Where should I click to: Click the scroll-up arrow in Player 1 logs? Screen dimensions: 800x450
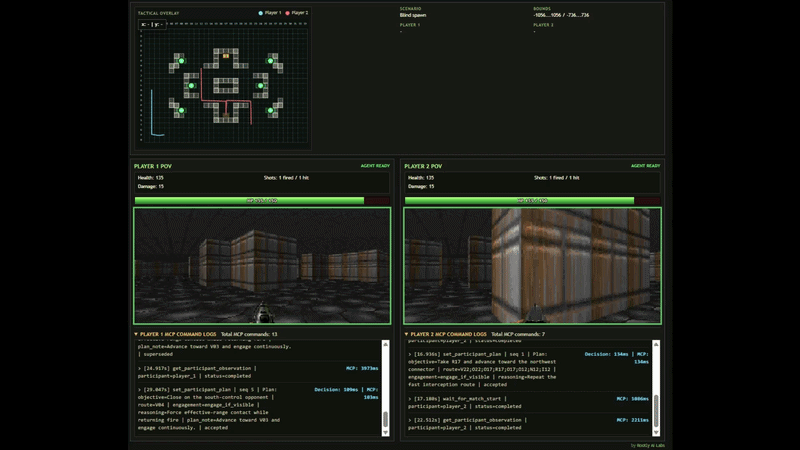point(385,344)
